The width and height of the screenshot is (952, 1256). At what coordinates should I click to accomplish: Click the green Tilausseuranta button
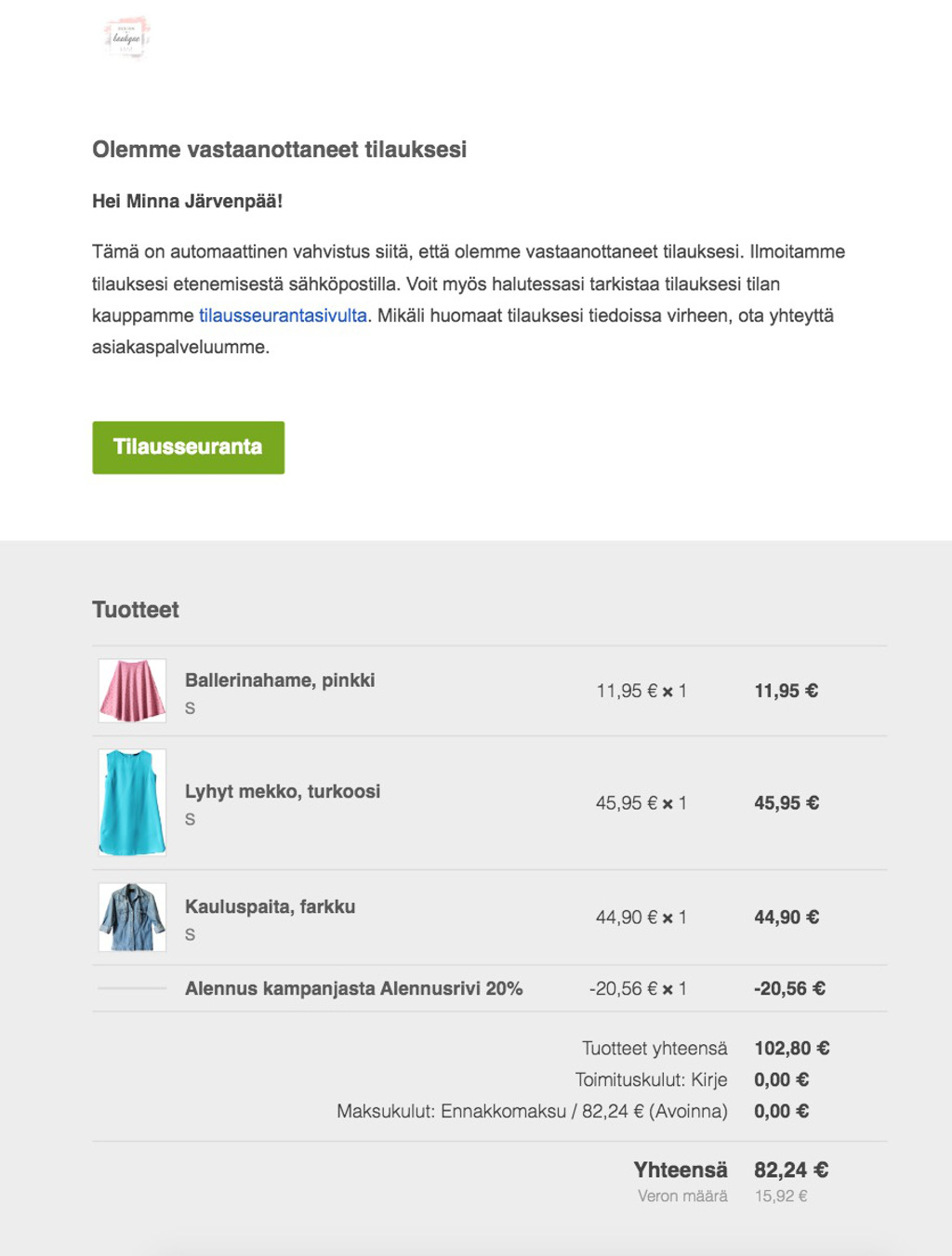point(188,447)
